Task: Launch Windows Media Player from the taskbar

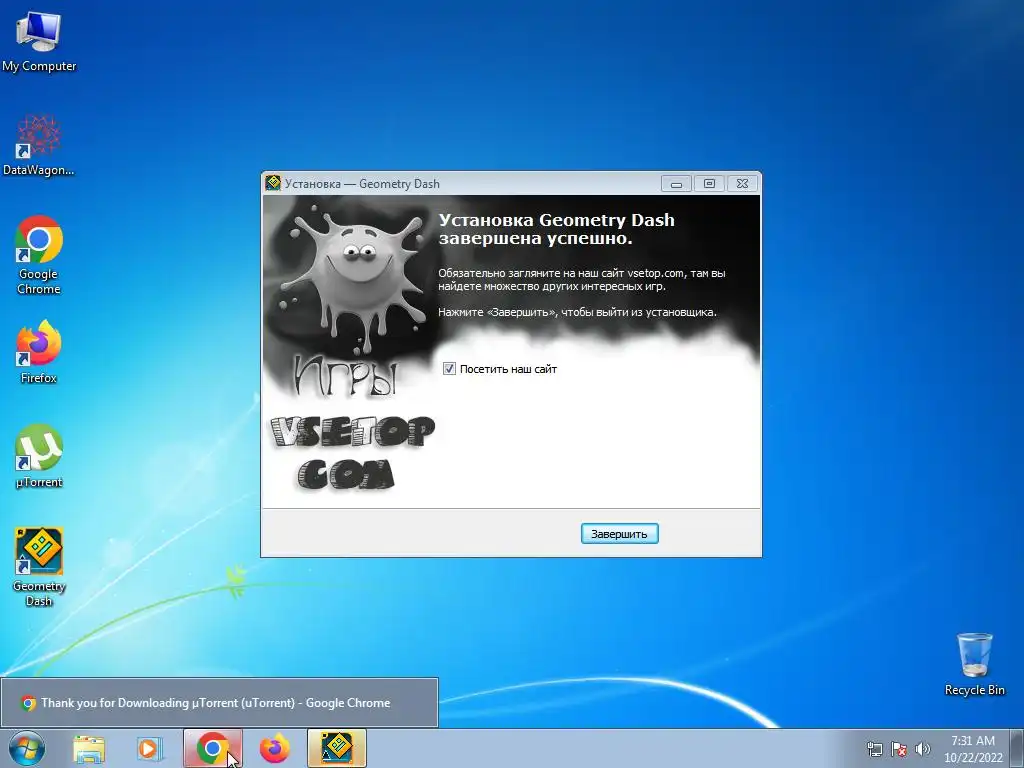Action: (150, 748)
